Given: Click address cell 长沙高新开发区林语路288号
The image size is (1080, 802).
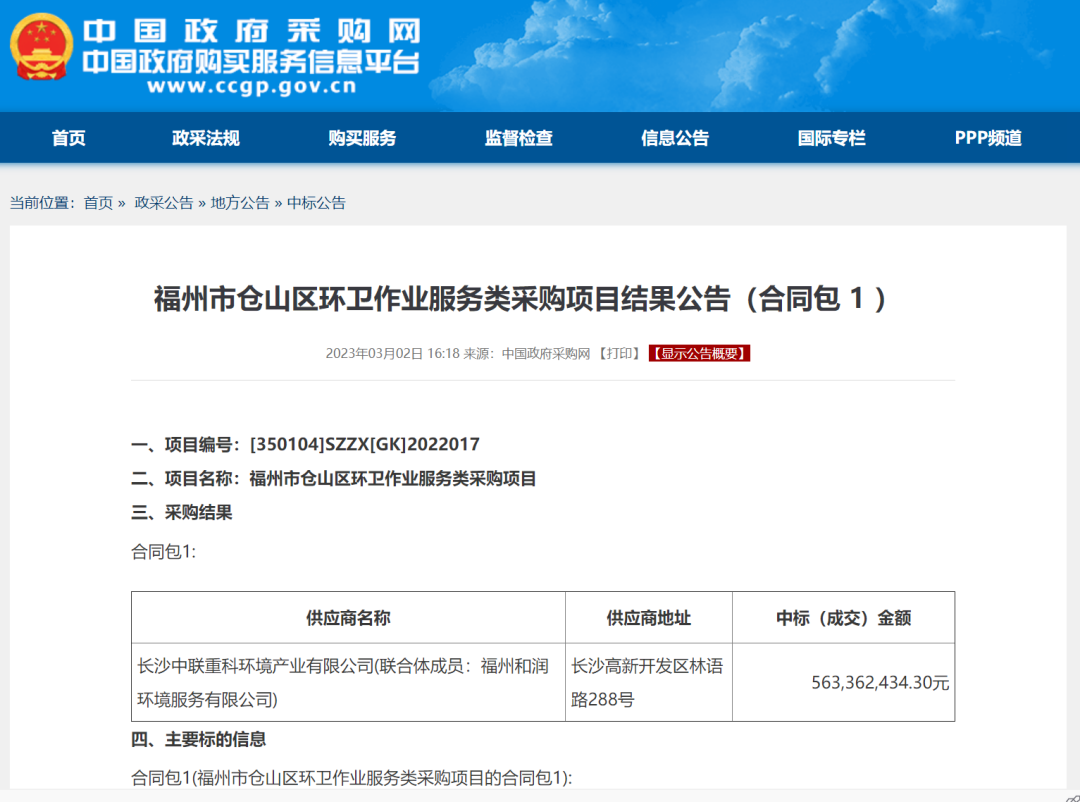Looking at the screenshot, I should click(649, 683).
